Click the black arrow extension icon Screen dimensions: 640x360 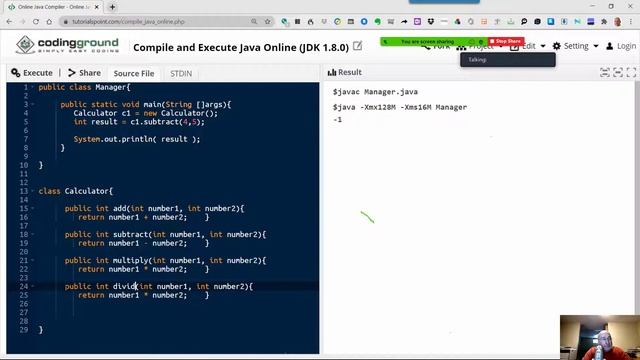coord(404,22)
